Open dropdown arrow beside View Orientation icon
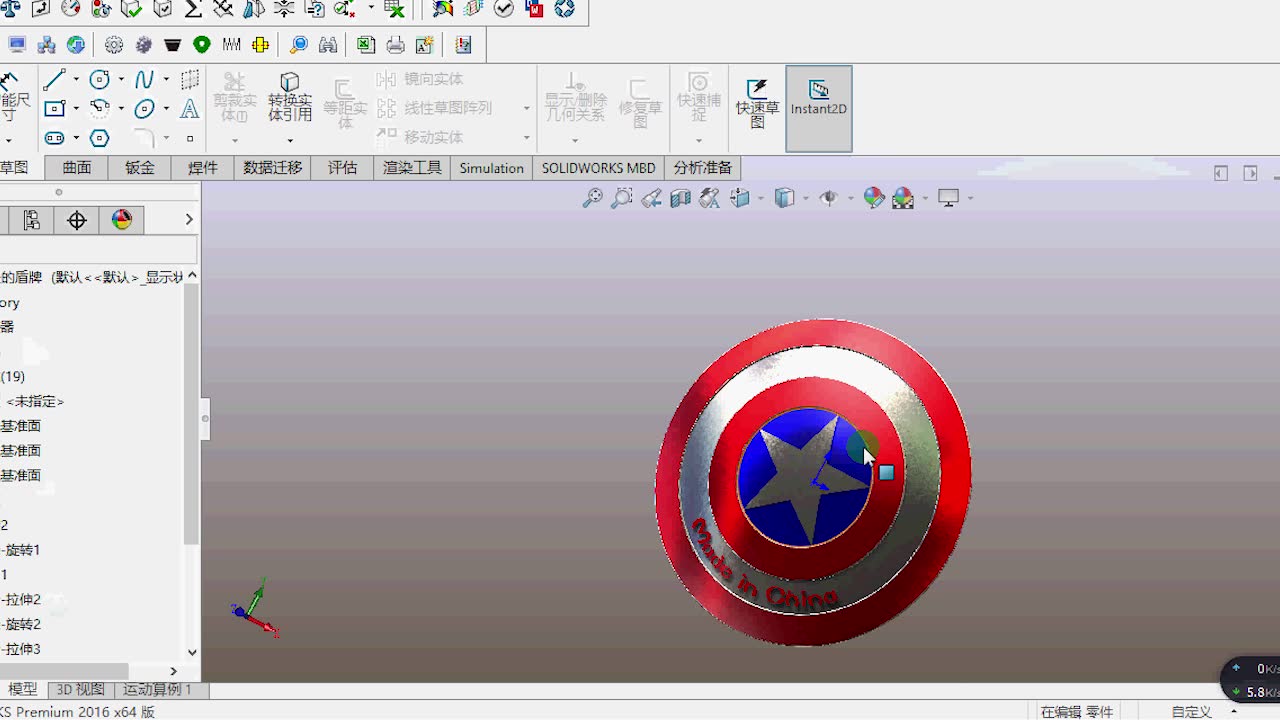The height and width of the screenshot is (720, 1280). [761, 199]
